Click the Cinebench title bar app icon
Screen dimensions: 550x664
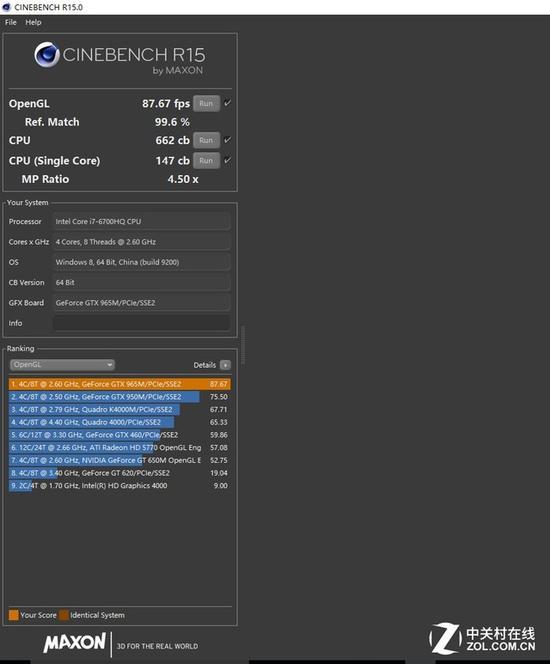6,7
